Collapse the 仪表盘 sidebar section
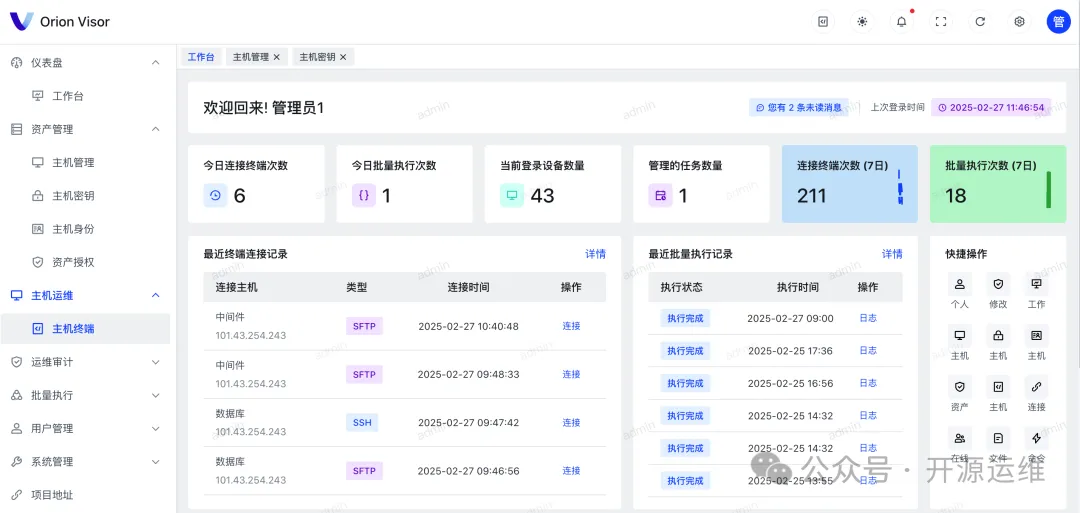Screen dimensions: 1080x513 [155, 62]
